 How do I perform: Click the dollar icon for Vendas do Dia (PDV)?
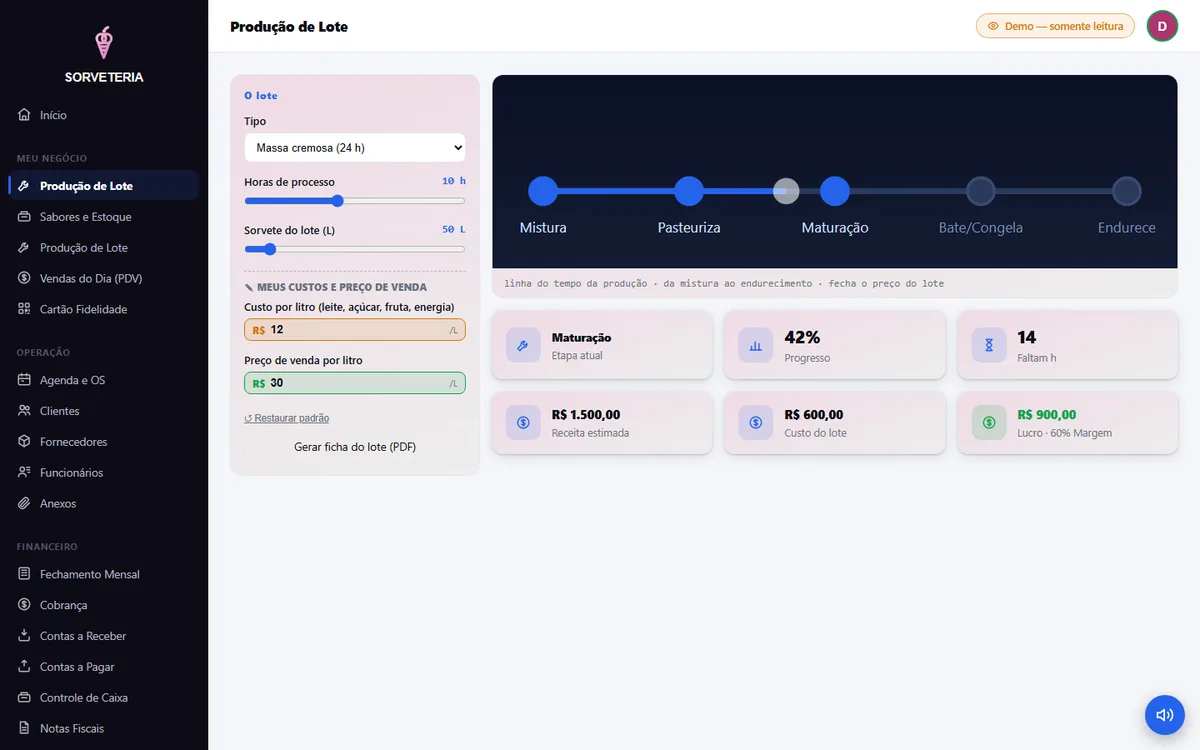tap(24, 278)
